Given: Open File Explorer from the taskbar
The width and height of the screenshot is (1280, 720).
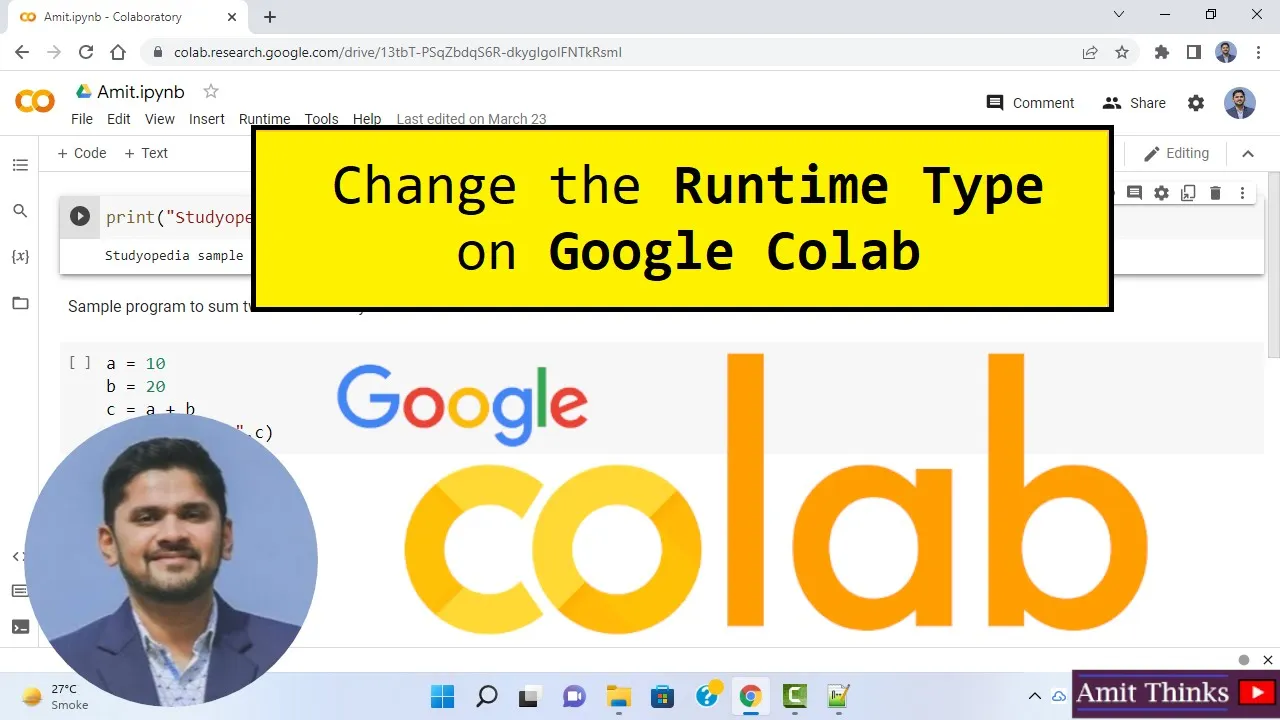Looking at the screenshot, I should tap(618, 696).
